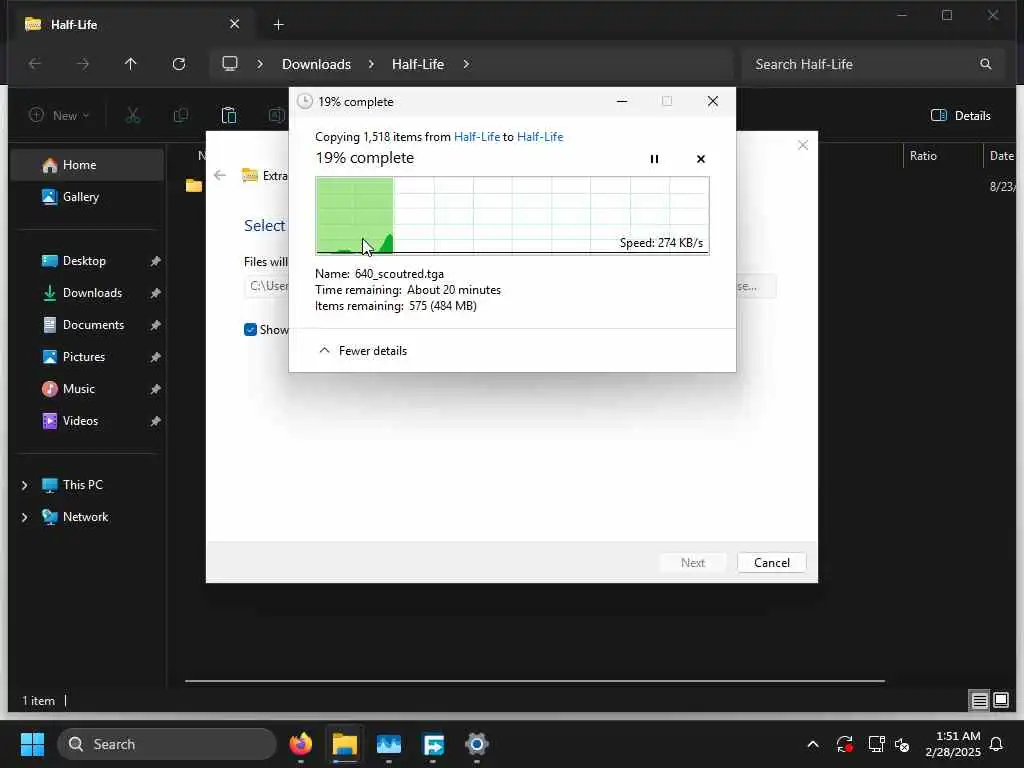
Task: Open the clock showing 1:51 AM
Action: 953,744
